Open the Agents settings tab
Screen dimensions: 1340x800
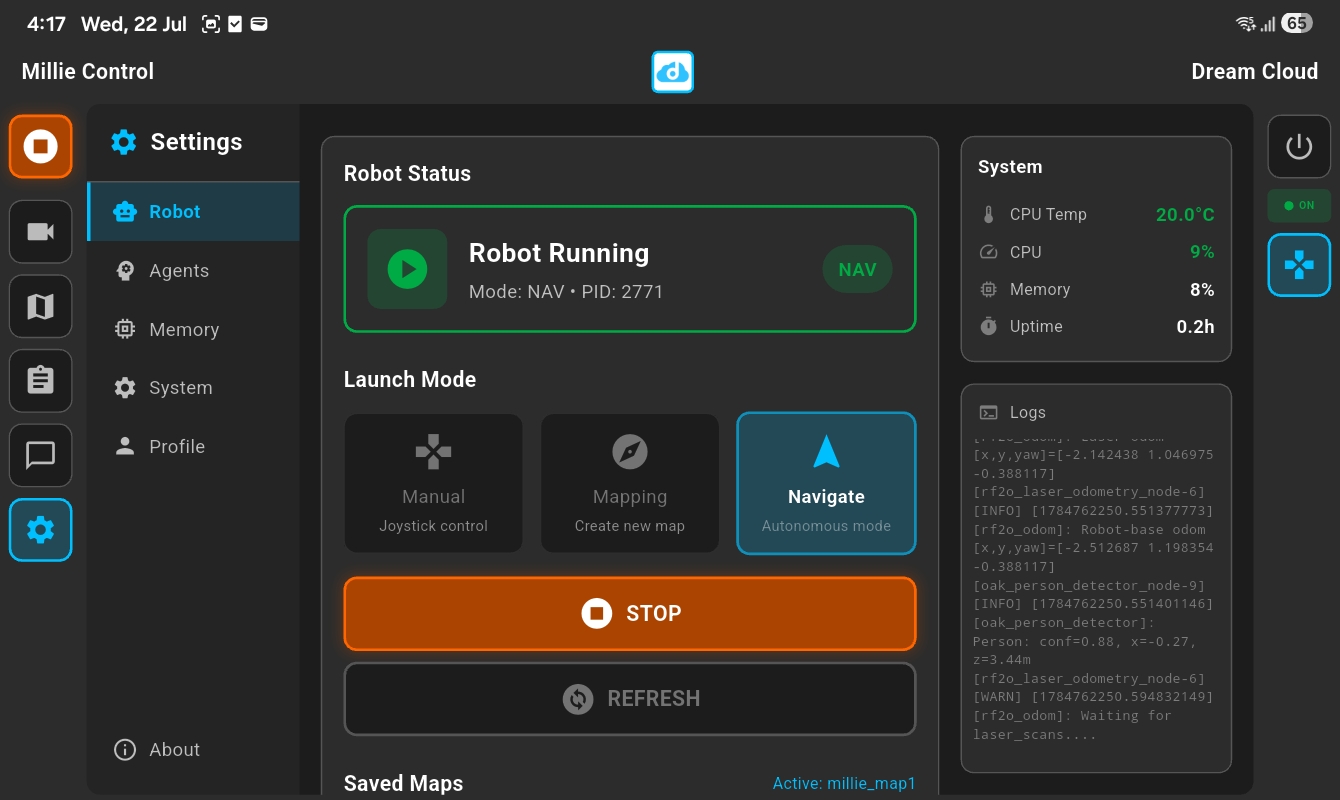(194, 271)
